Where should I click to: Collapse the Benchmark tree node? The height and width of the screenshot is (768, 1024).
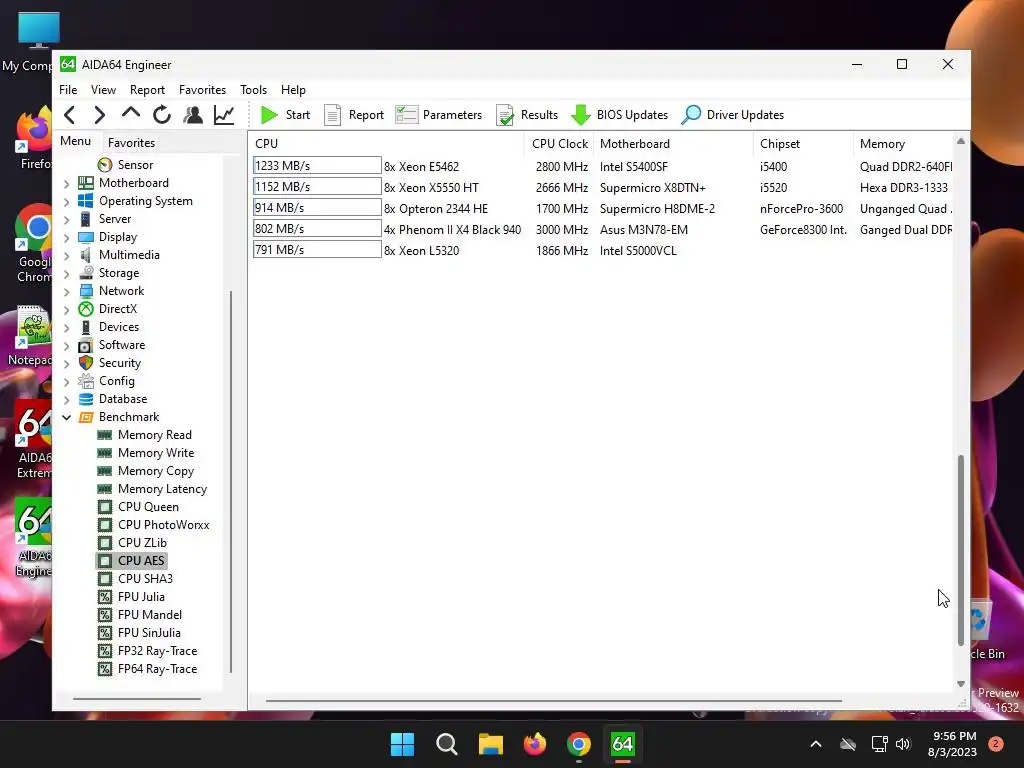[x=67, y=417]
